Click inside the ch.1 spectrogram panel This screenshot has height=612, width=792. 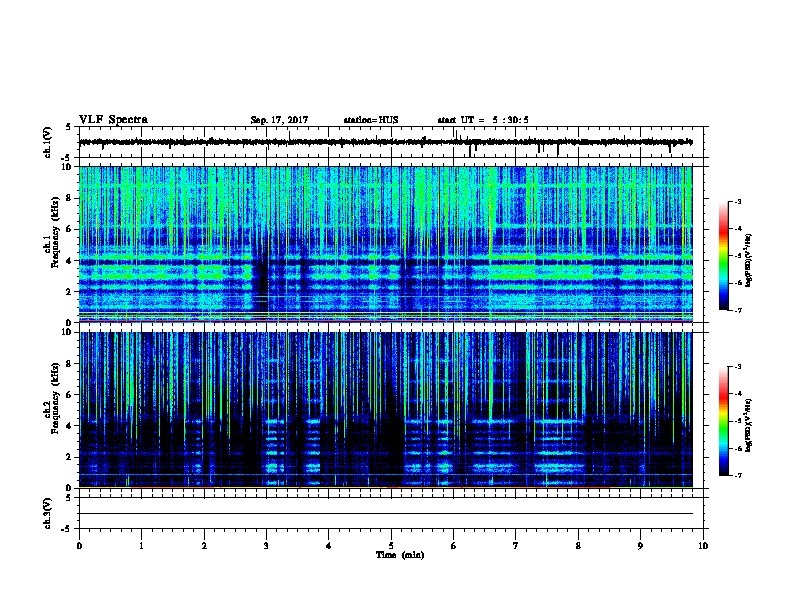[x=386, y=244]
